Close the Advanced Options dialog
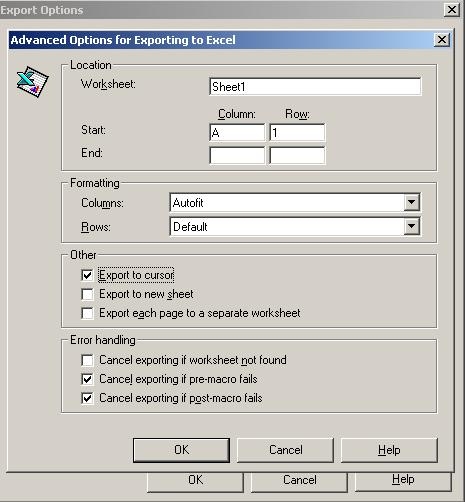 click(x=442, y=40)
